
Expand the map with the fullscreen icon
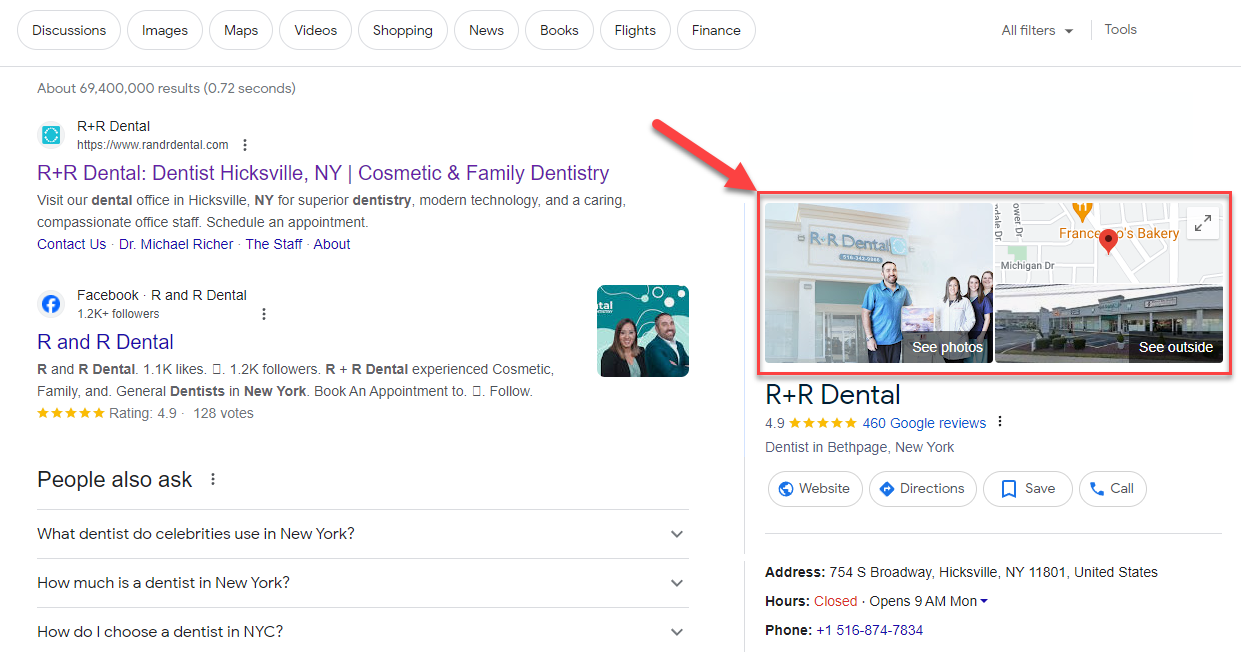tap(1204, 223)
